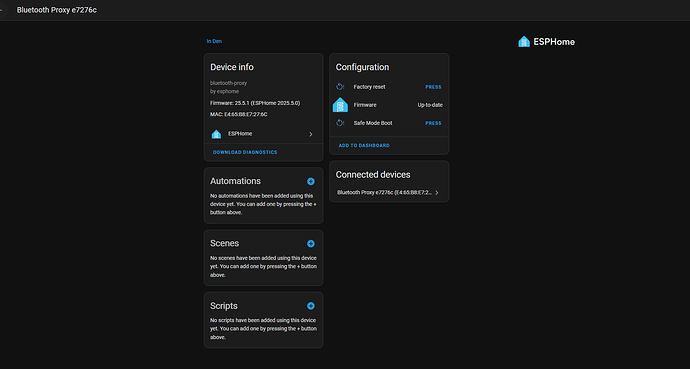Click the Safe Mode Boot restart icon
Image resolution: width=690 pixels, height=369 pixels.
(x=340, y=123)
